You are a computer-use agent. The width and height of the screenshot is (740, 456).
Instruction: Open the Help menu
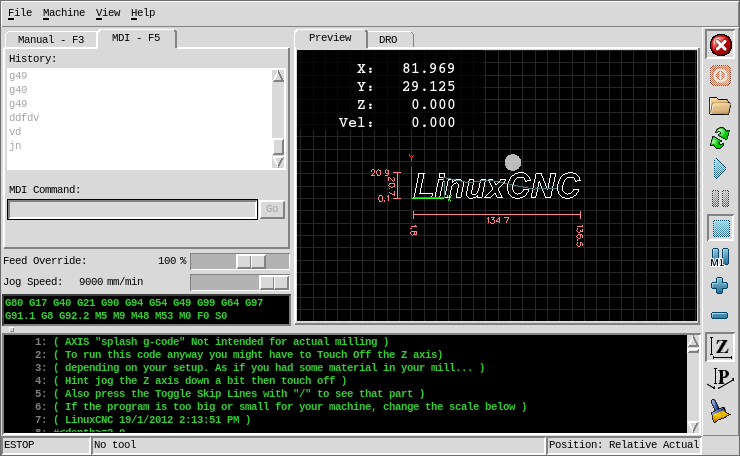pyautogui.click(x=143, y=13)
